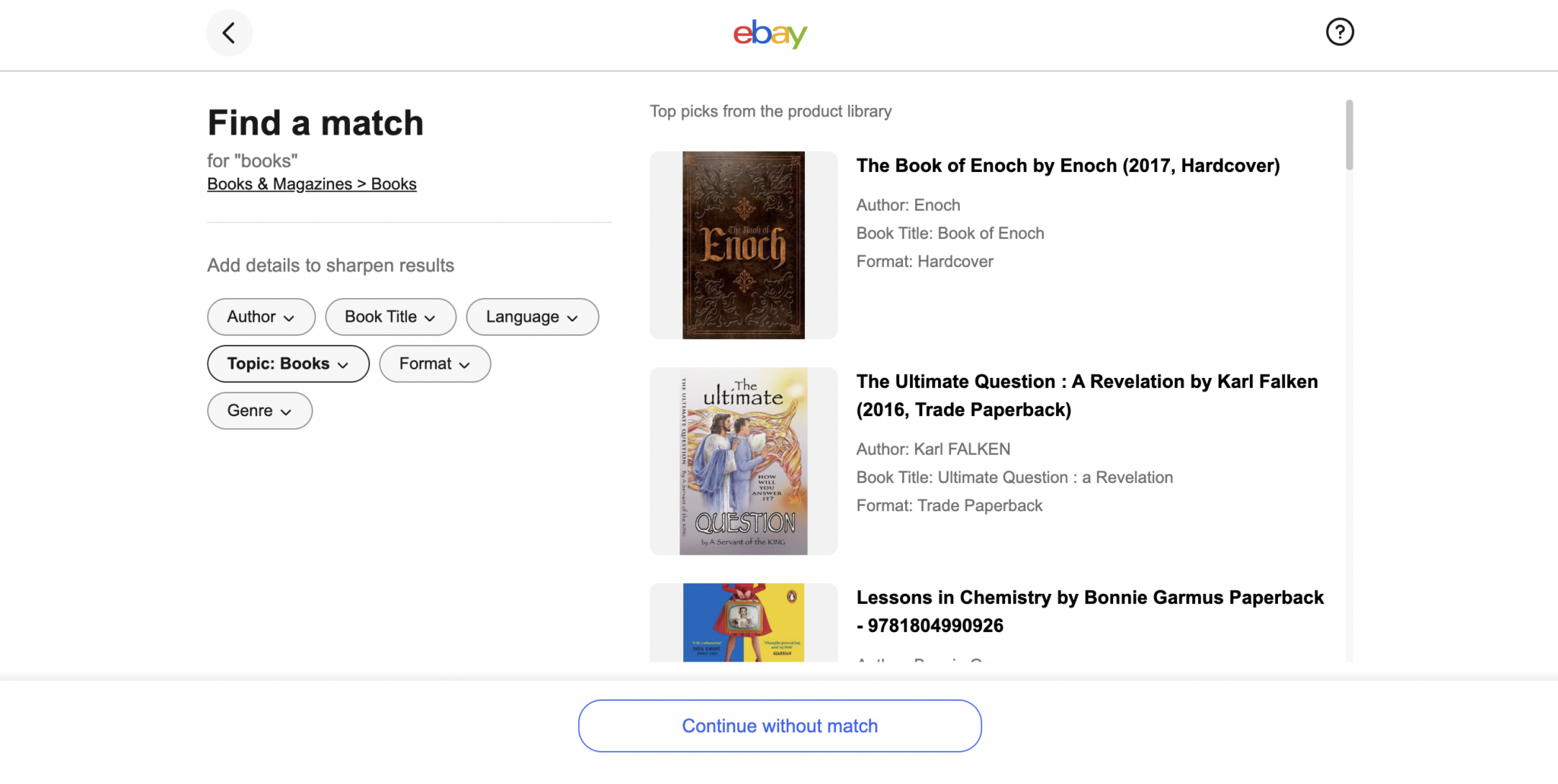Image resolution: width=1558 pixels, height=784 pixels.
Task: Select The Ultimate Question paperback match
Action: (1086, 395)
